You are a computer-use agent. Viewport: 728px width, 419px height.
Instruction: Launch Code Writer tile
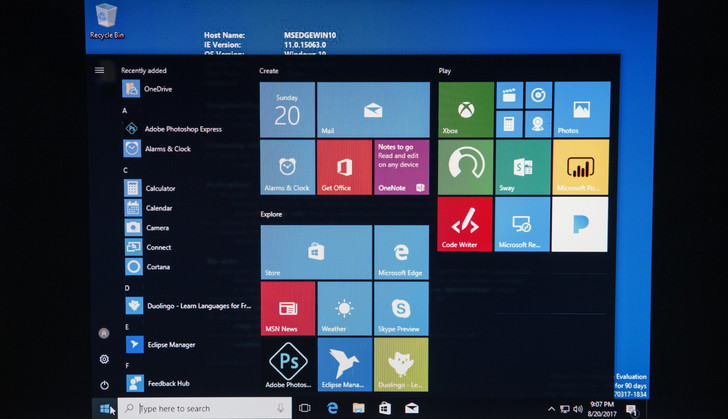coord(465,224)
